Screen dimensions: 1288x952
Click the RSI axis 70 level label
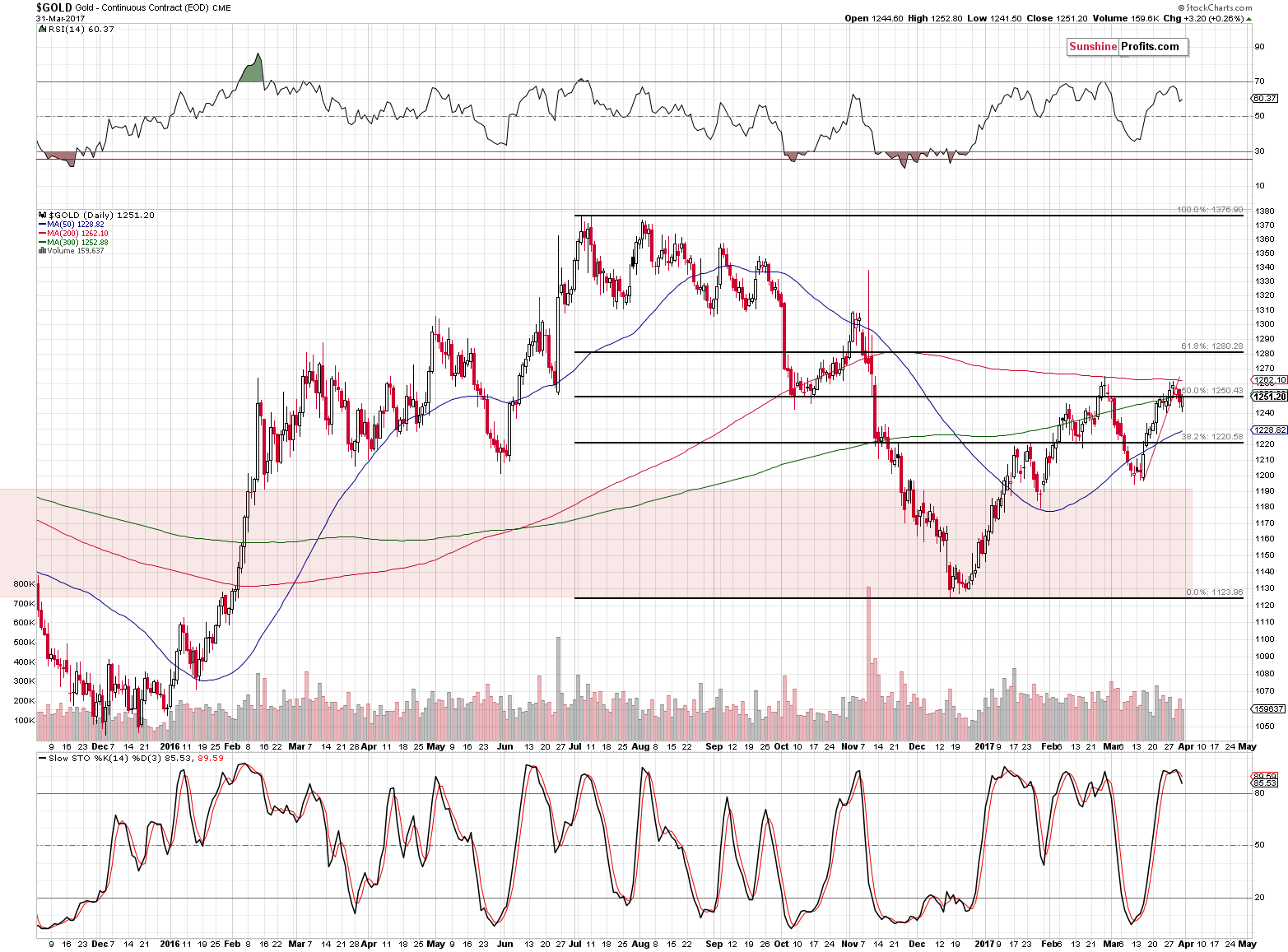coord(1259,81)
